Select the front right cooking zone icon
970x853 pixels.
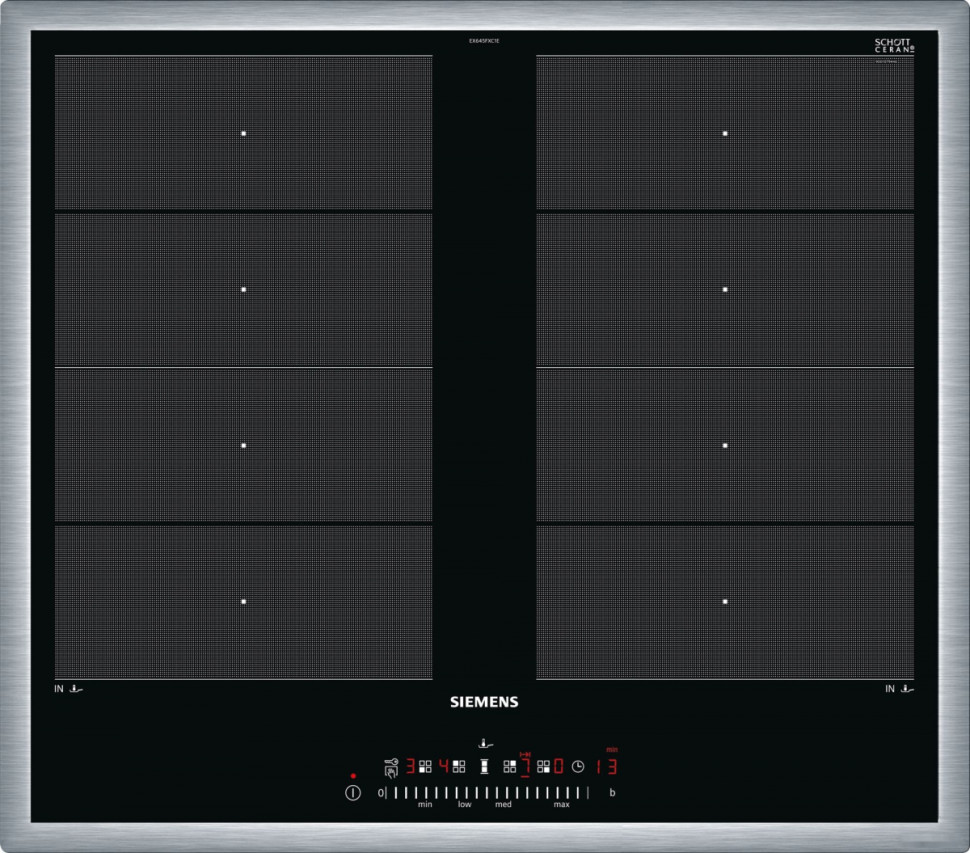tap(544, 767)
